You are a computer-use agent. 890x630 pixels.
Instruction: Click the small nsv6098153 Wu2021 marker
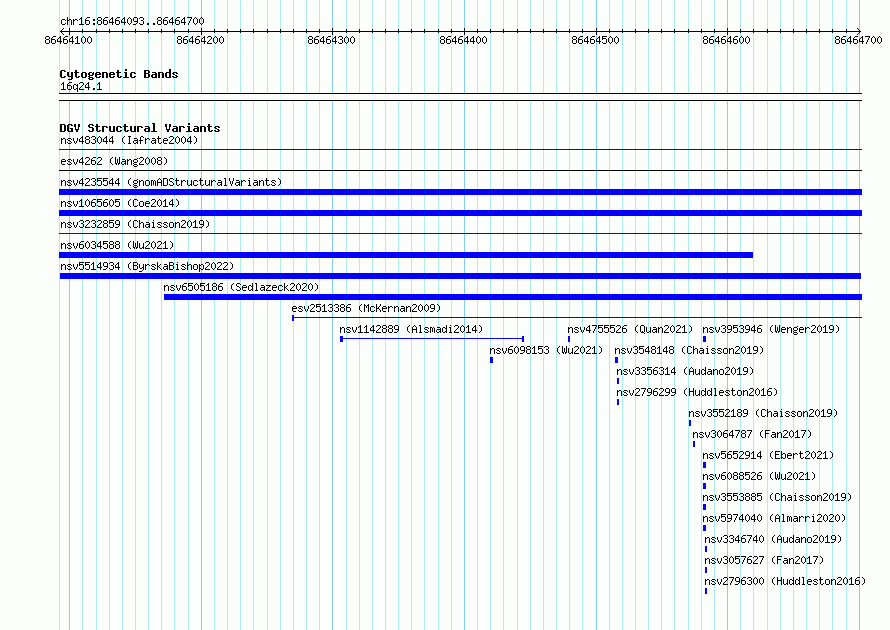492,360
